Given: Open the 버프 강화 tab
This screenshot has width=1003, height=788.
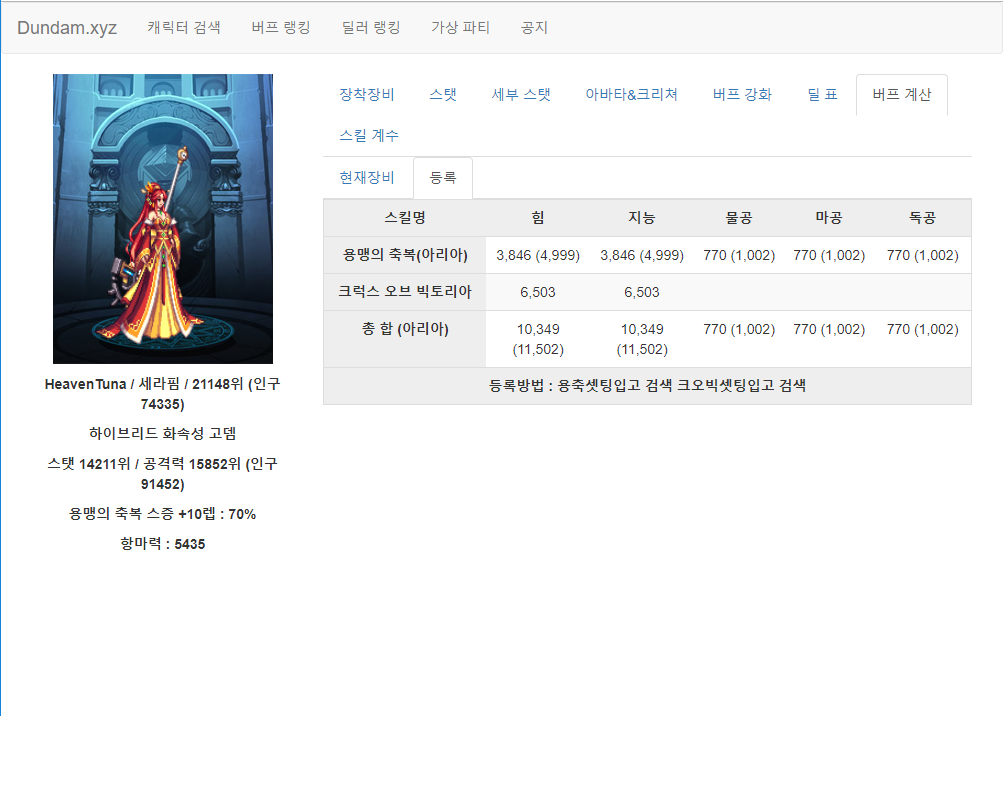Looking at the screenshot, I should click(742, 95).
